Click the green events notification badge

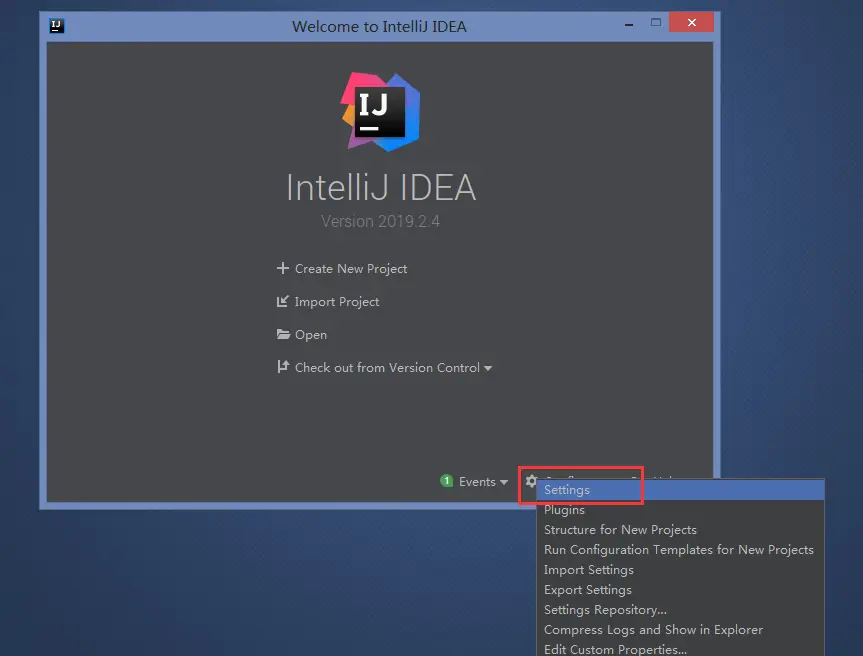coord(446,480)
